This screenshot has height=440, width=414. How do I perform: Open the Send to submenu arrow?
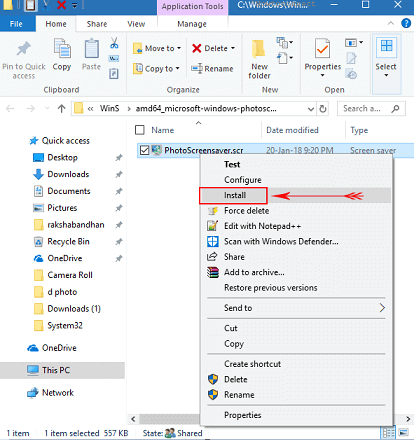click(382, 308)
